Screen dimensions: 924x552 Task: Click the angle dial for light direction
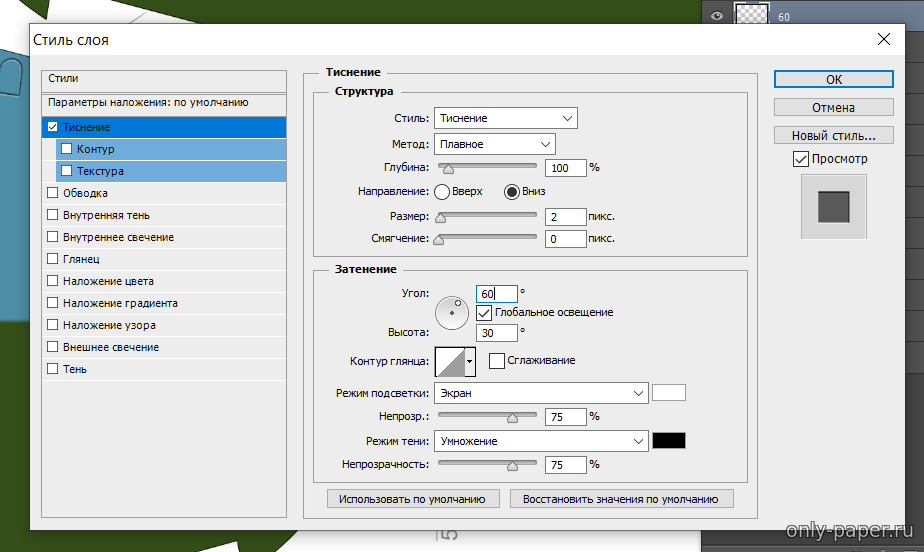pos(451,313)
